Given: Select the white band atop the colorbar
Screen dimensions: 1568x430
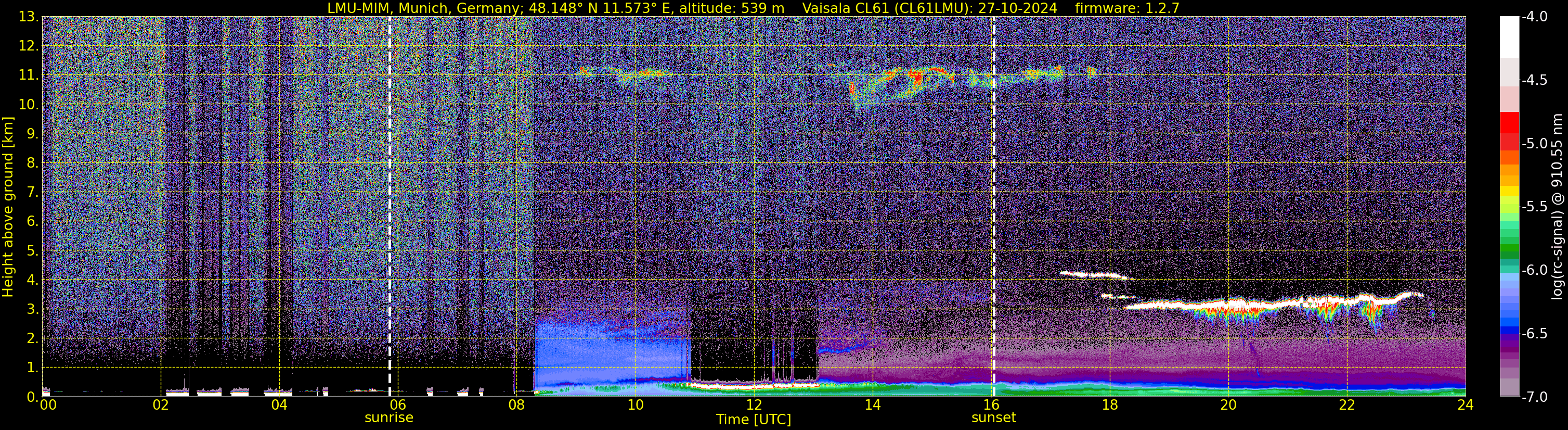Looking at the screenshot, I should [x=1510, y=37].
